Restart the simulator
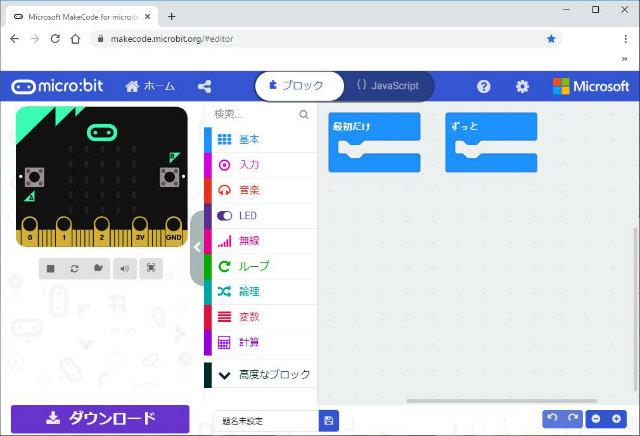This screenshot has width=640, height=436. tap(74, 268)
